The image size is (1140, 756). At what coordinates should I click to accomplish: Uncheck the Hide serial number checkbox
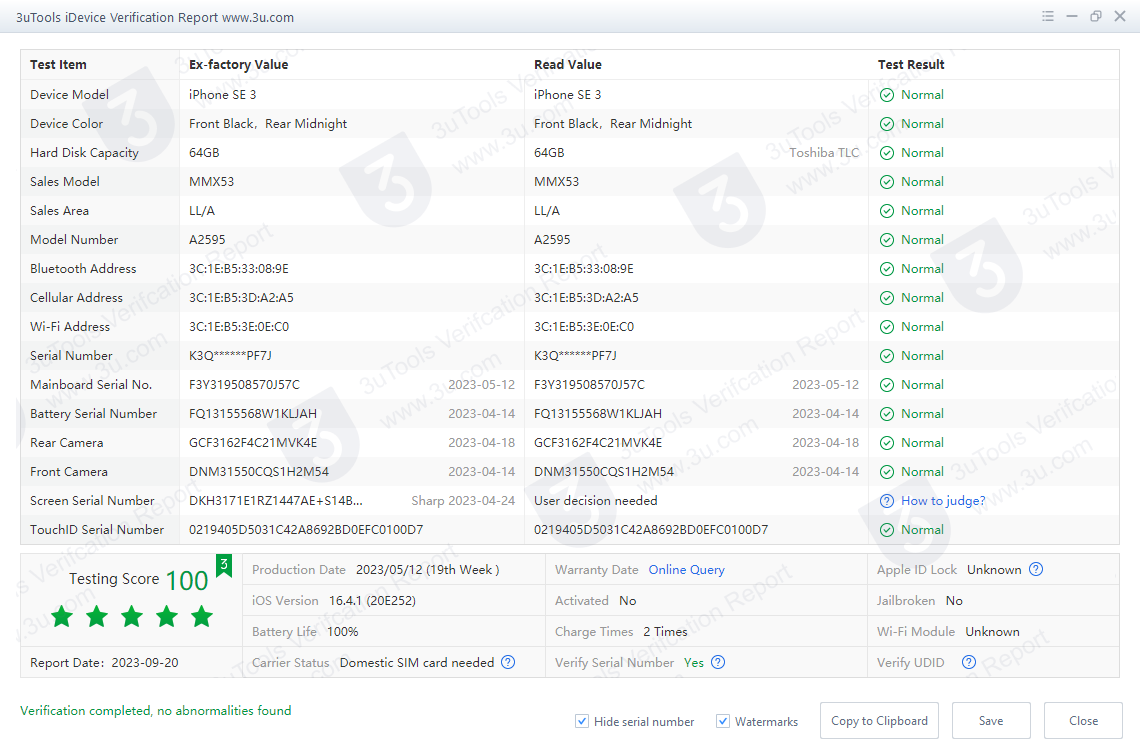[582, 721]
